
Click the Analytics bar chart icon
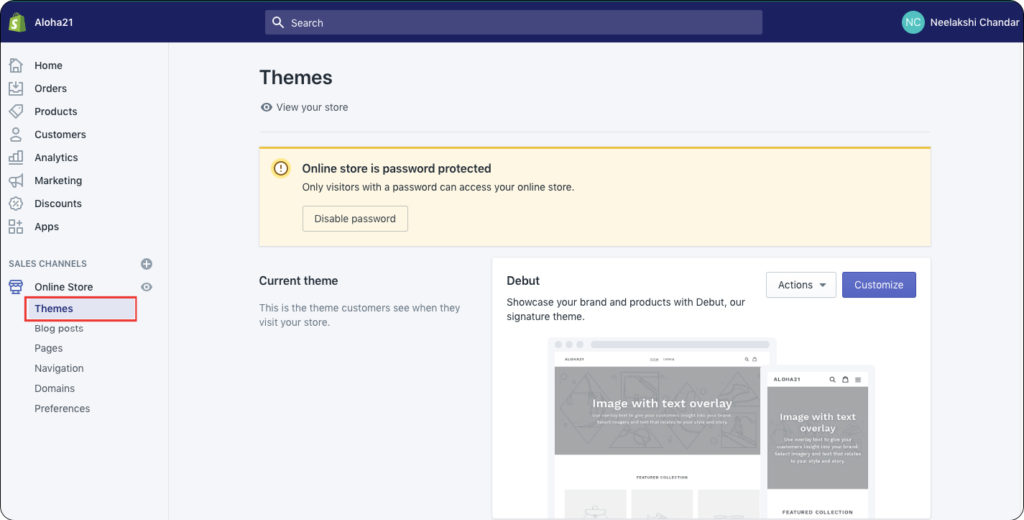[16, 157]
